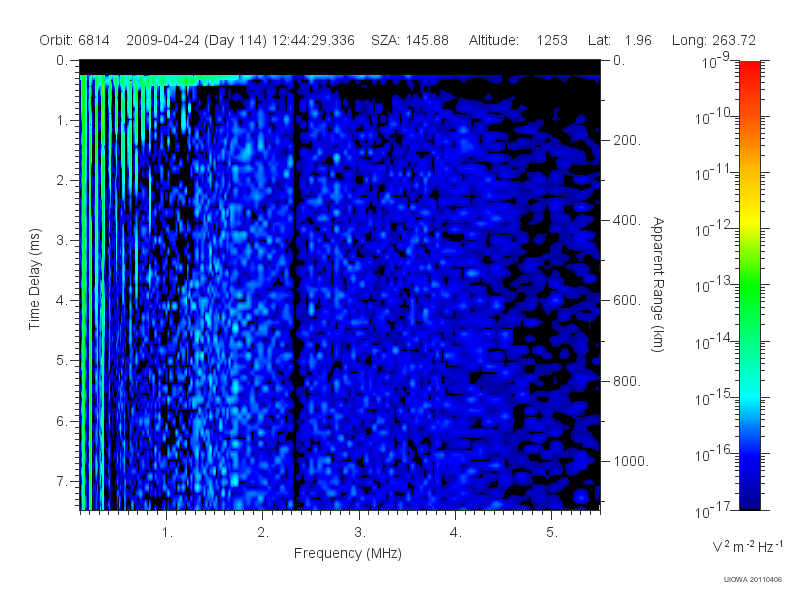Click apparent range tick label 600.

tap(627, 301)
